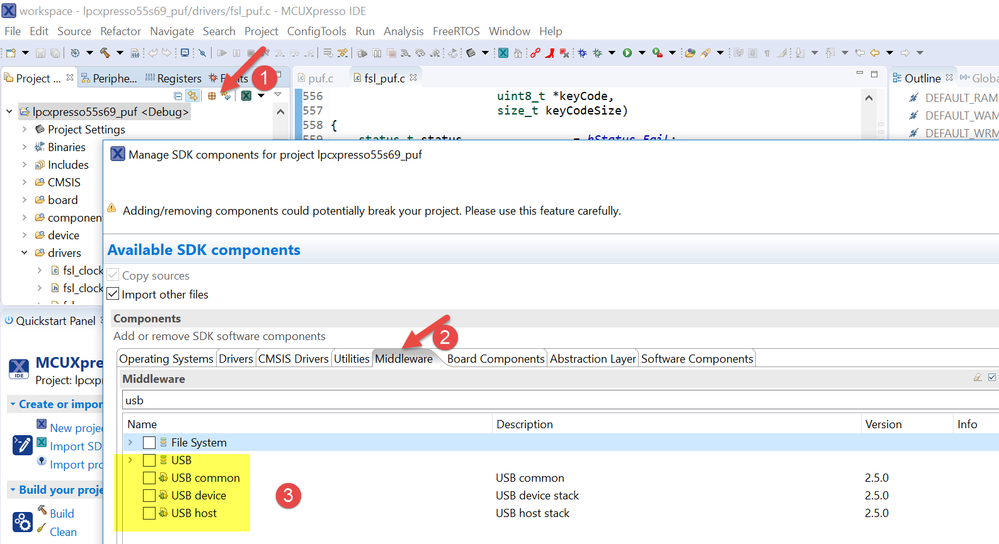The width and height of the screenshot is (999, 544).
Task: Click the open folder toolbar icon
Action: [689, 53]
